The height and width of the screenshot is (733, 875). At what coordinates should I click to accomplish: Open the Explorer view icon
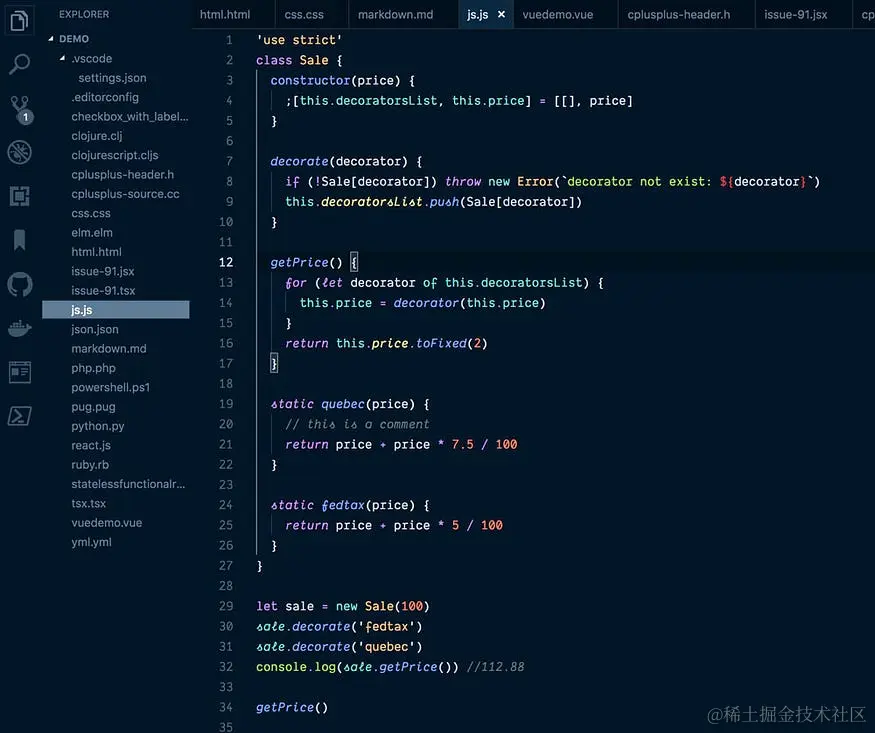coord(20,20)
